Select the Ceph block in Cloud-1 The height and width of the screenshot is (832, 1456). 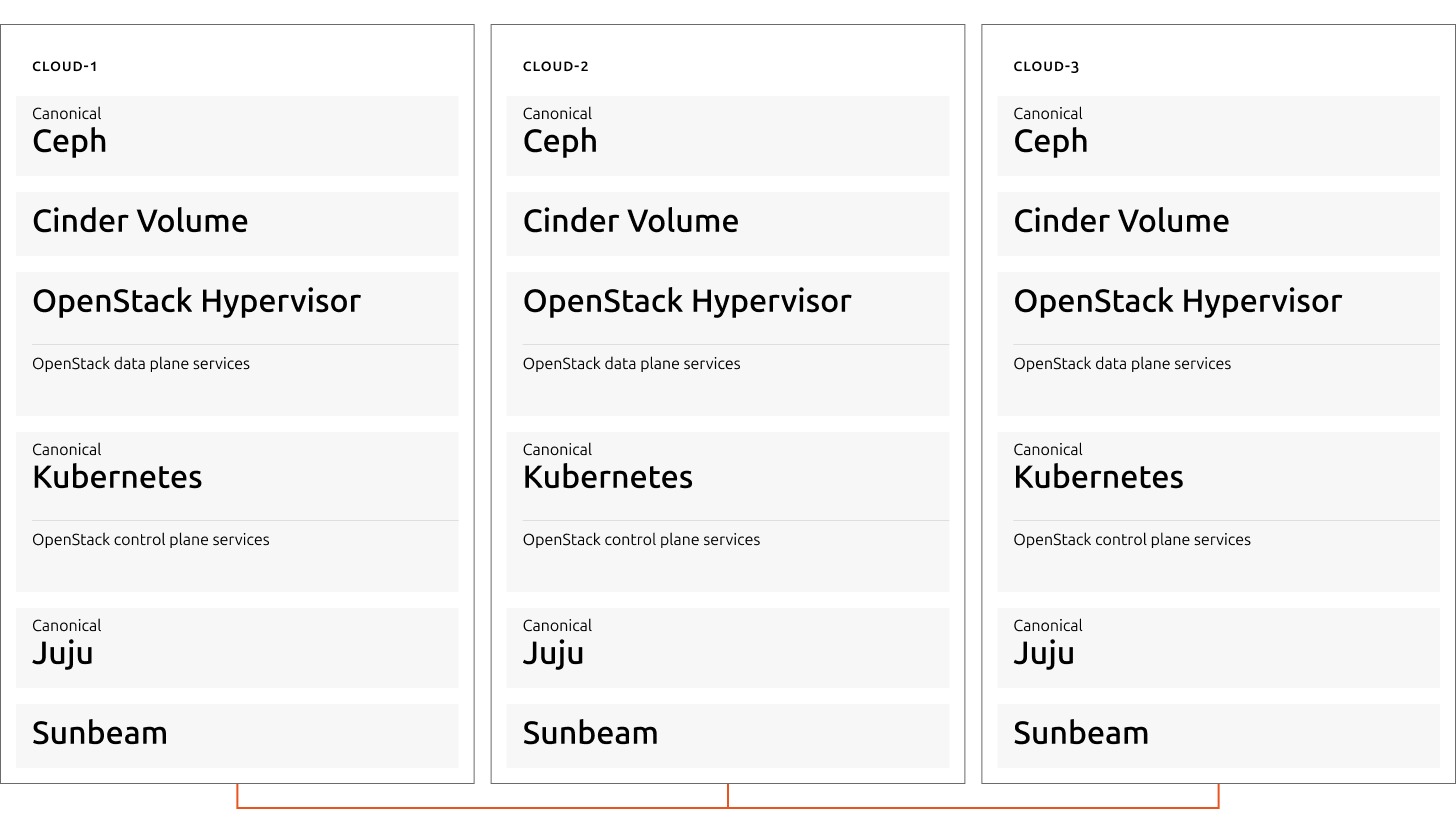(237, 136)
